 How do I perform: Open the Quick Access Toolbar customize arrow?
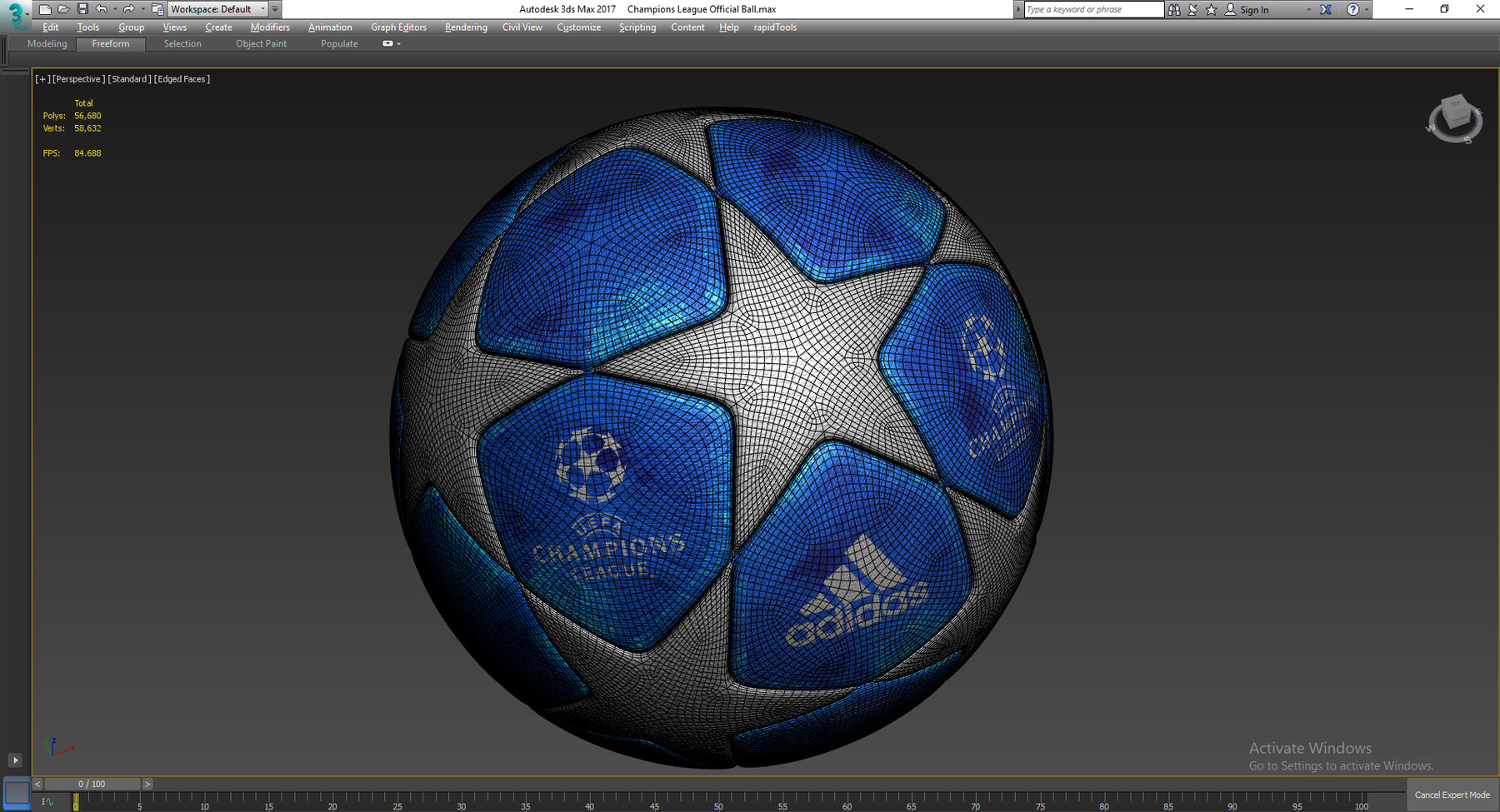[275, 9]
